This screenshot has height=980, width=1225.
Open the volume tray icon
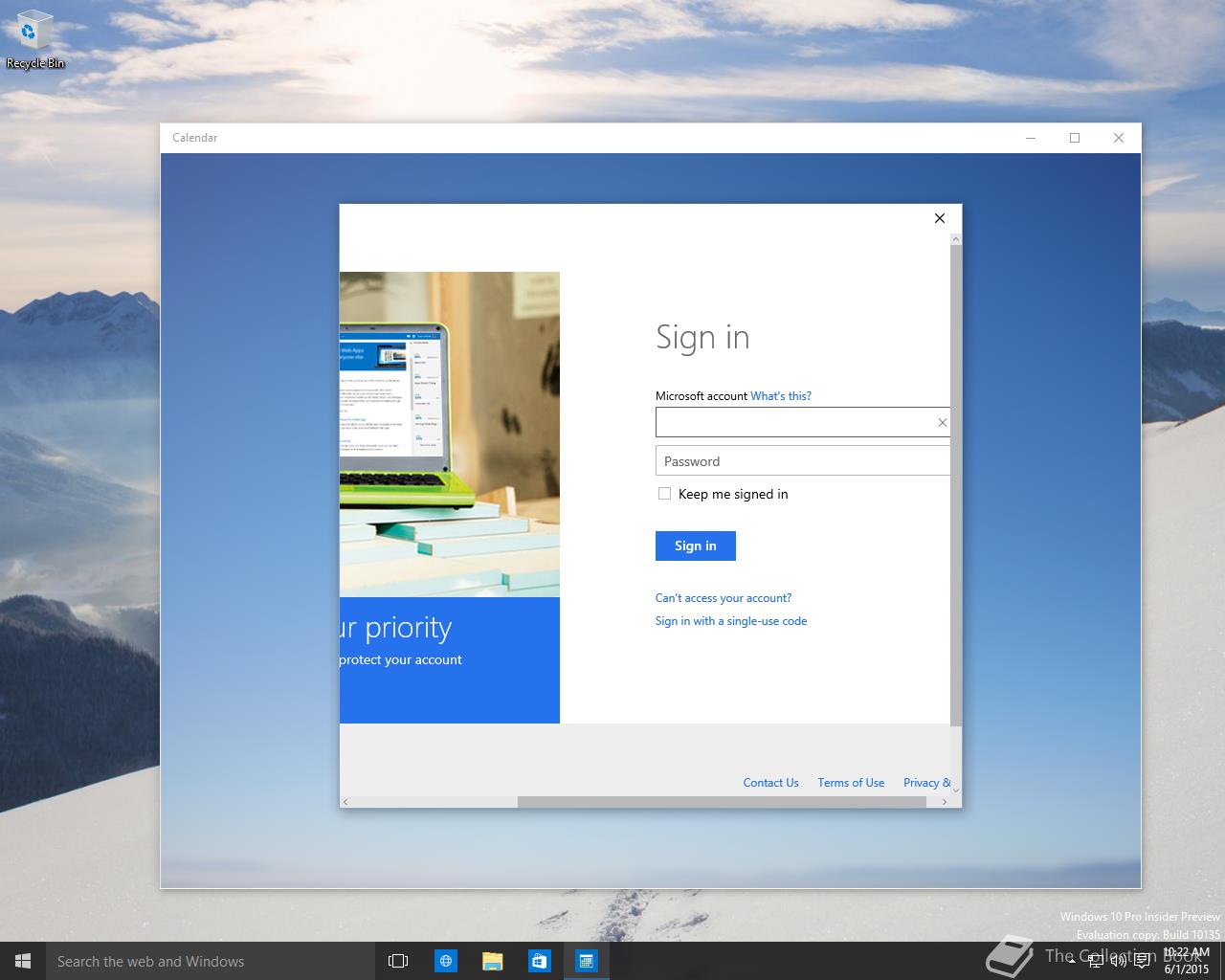click(1118, 961)
